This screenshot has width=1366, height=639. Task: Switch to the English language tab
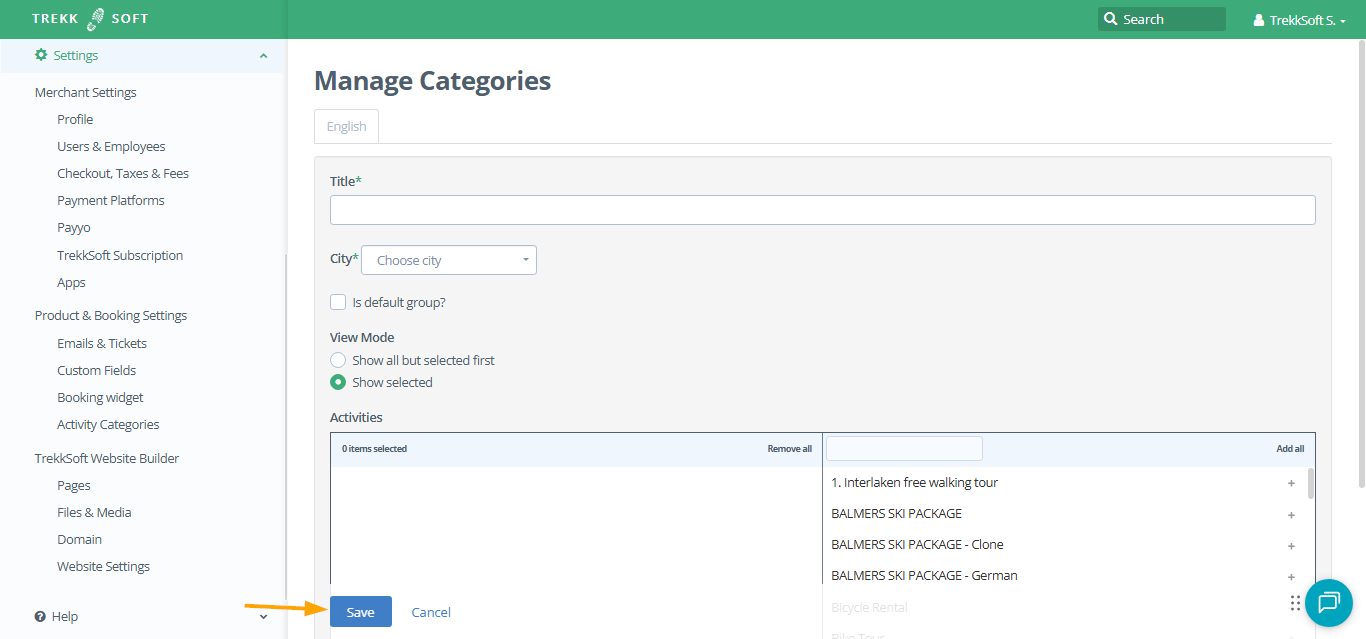click(346, 126)
